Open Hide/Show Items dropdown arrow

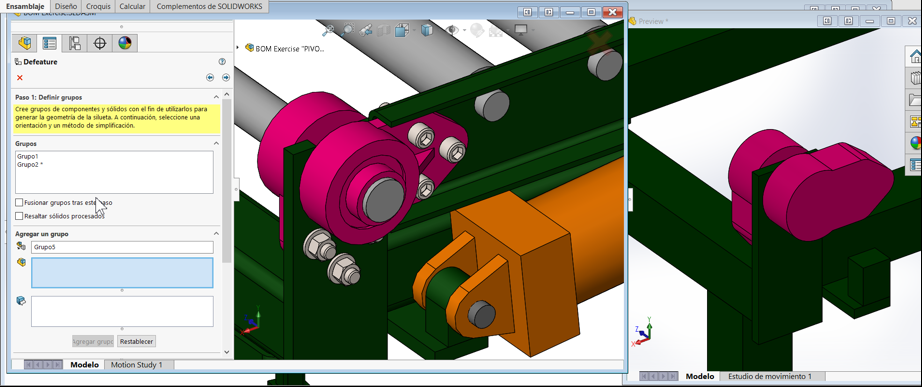tap(464, 29)
